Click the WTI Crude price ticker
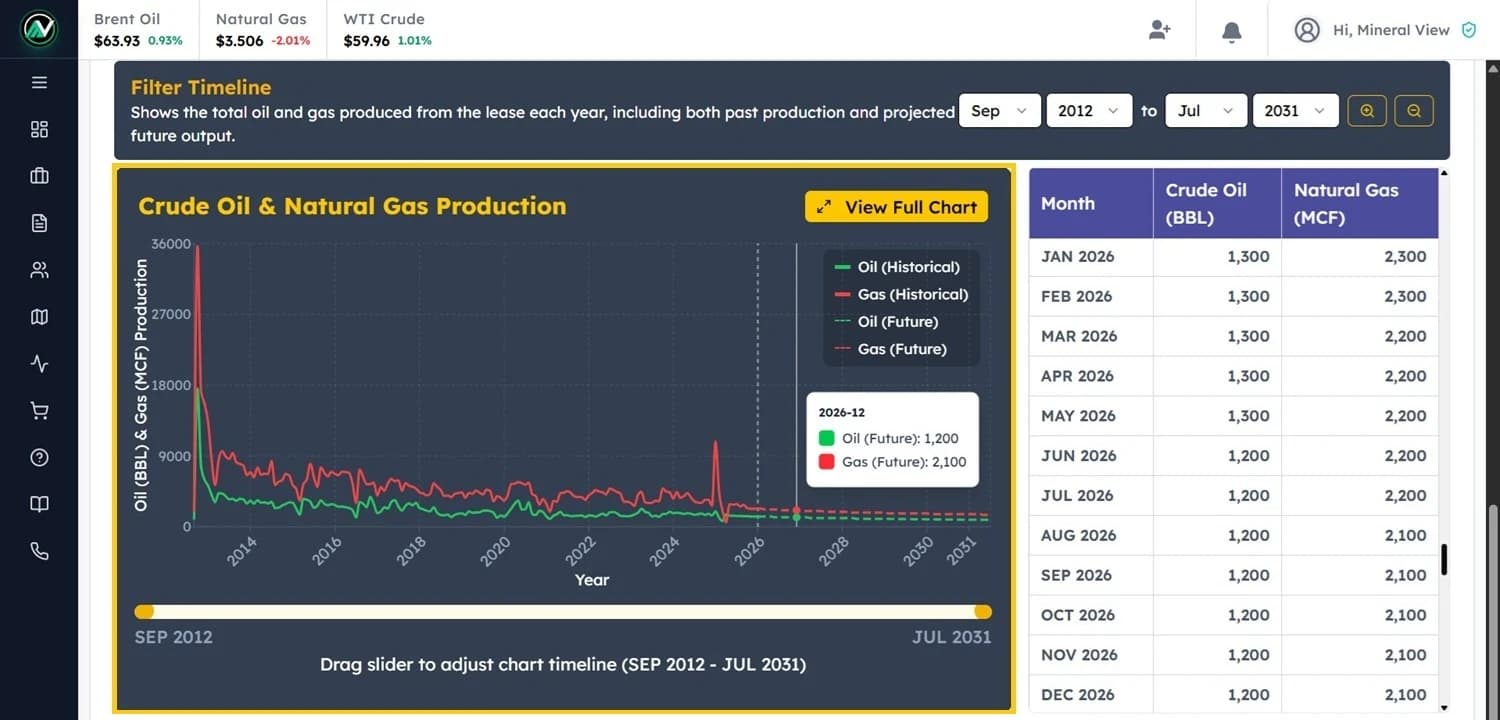The width and height of the screenshot is (1500, 720). 388,30
